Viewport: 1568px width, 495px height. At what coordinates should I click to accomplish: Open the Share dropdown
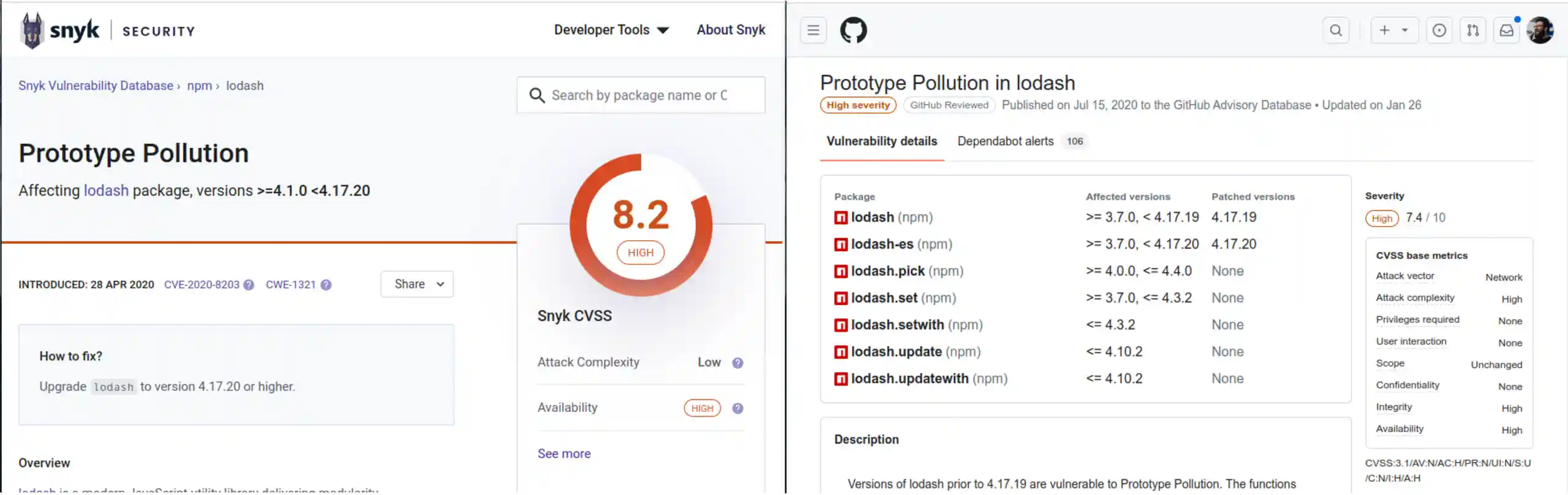click(x=417, y=284)
